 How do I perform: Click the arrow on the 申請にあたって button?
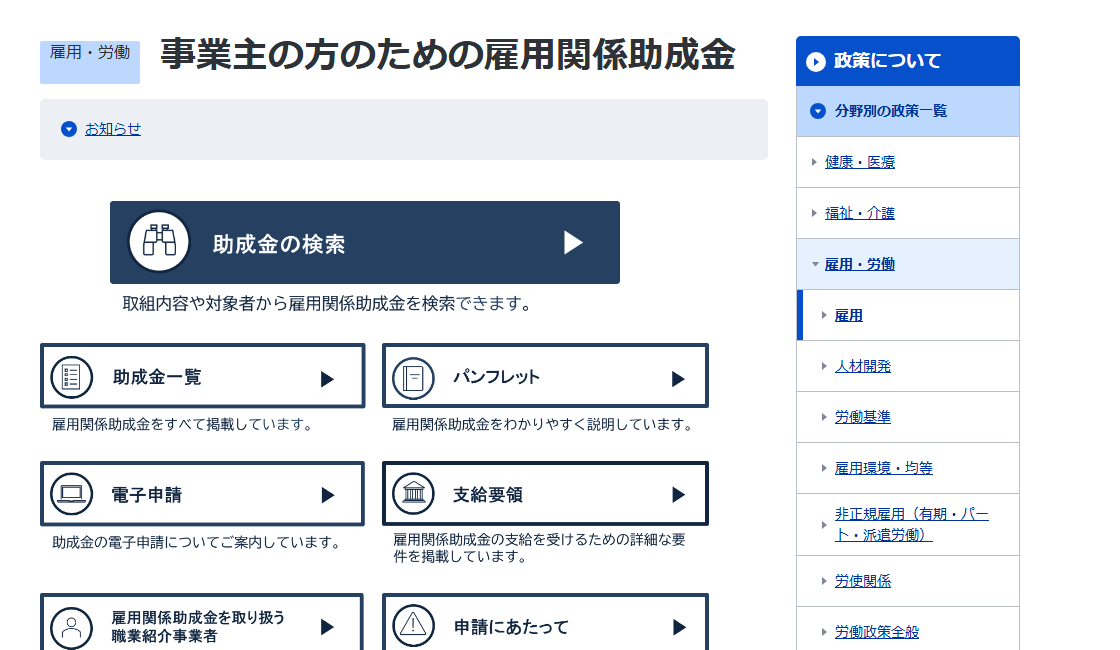(x=679, y=627)
